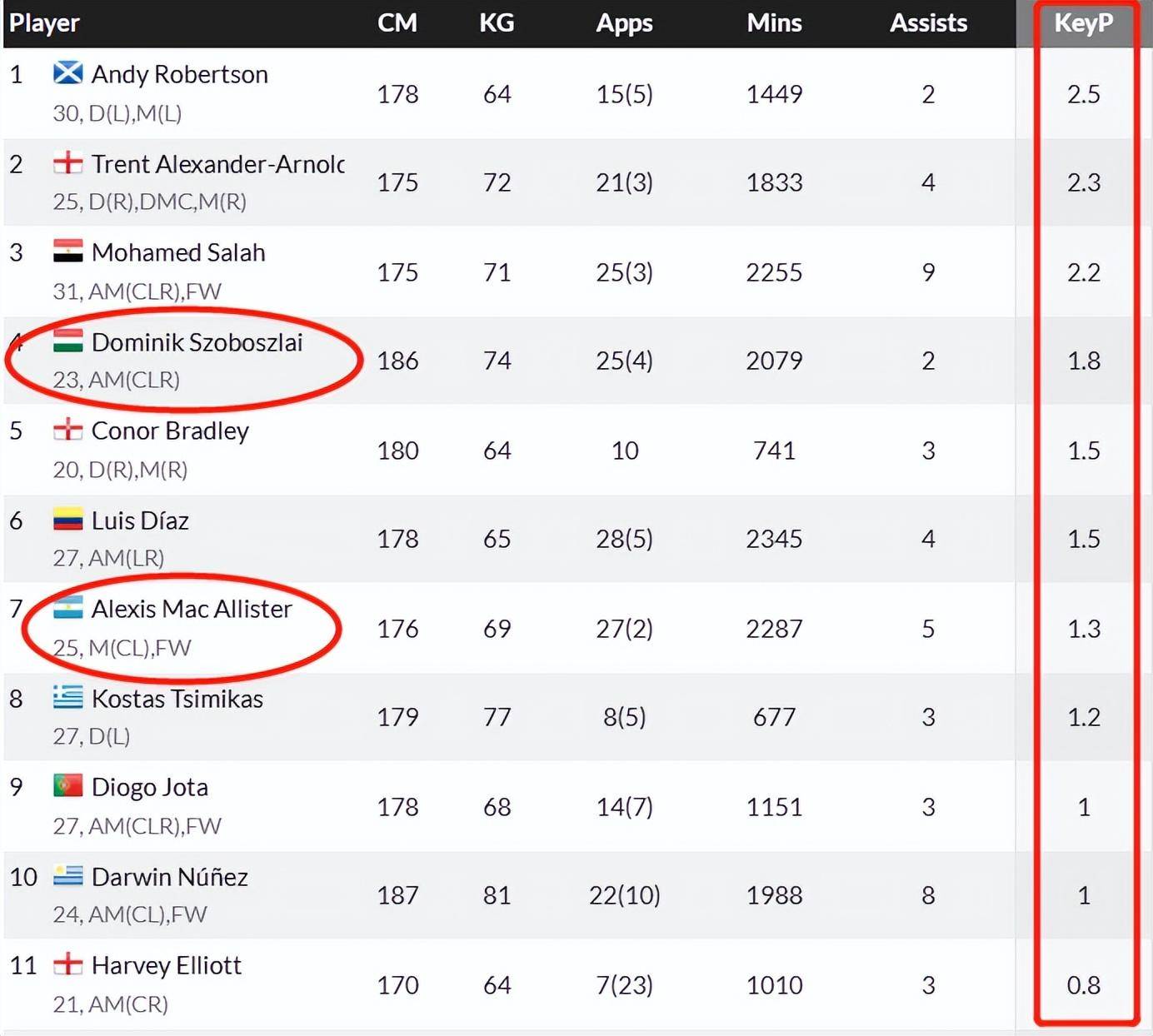The width and height of the screenshot is (1153, 1036).
Task: Open Andy Robertson player link
Action: click(179, 74)
